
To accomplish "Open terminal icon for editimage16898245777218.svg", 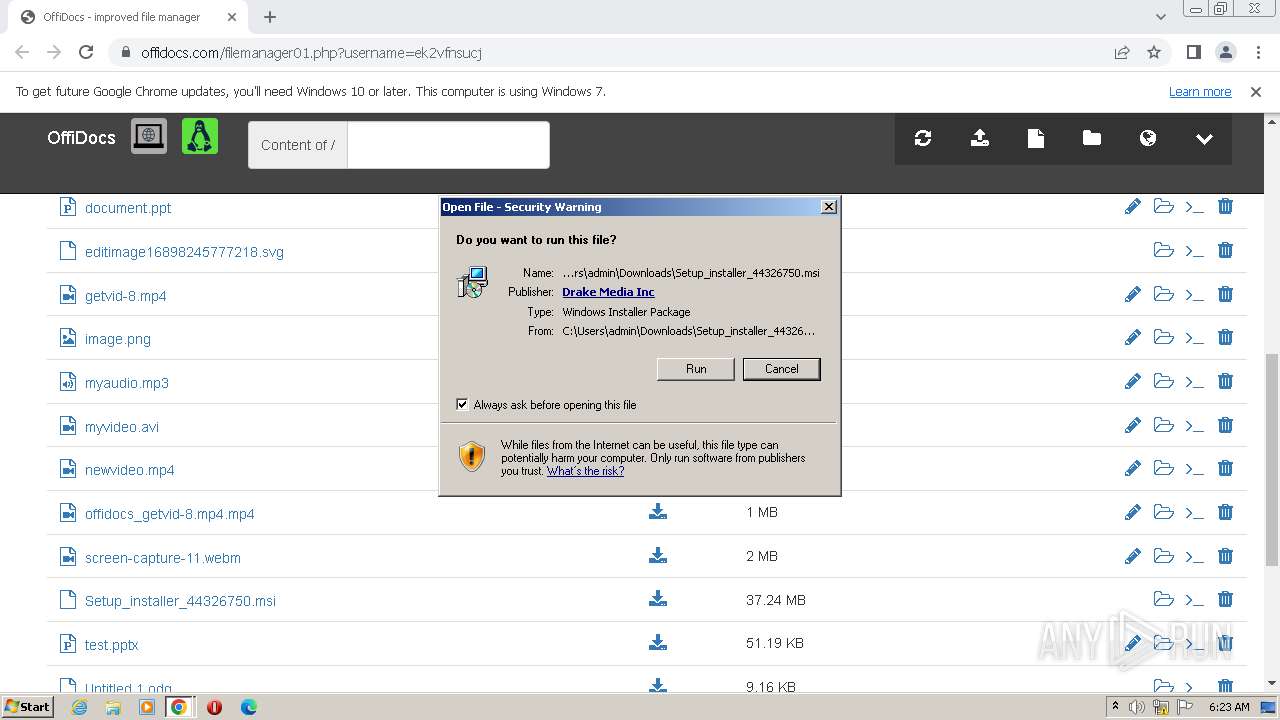I will tap(1194, 251).
